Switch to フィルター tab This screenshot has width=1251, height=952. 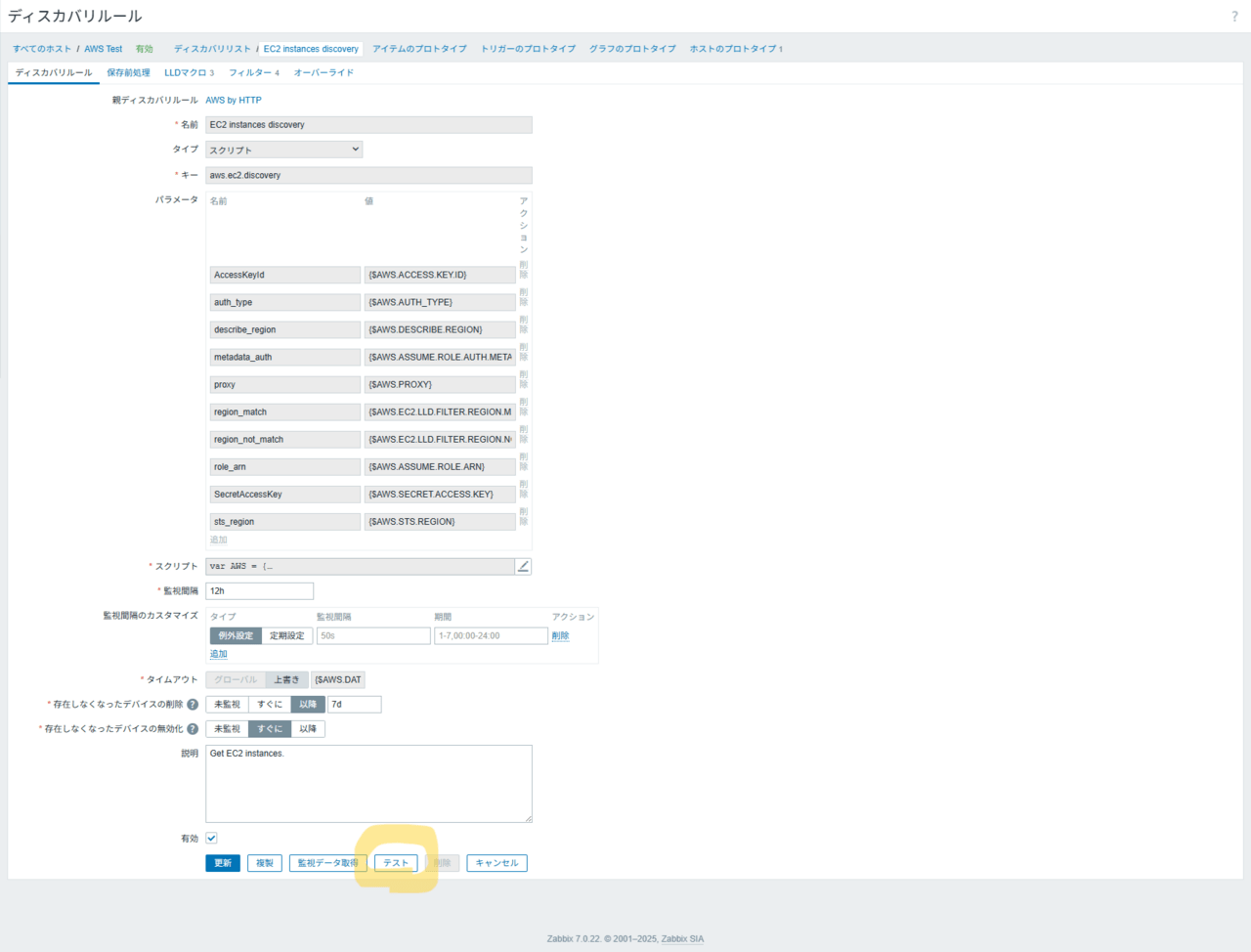click(254, 72)
